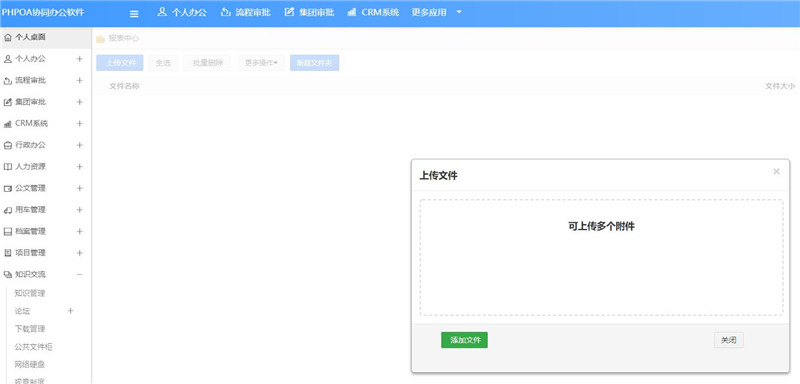Open top menu 更多应用
The image size is (800, 384).
pyautogui.click(x=429, y=12)
